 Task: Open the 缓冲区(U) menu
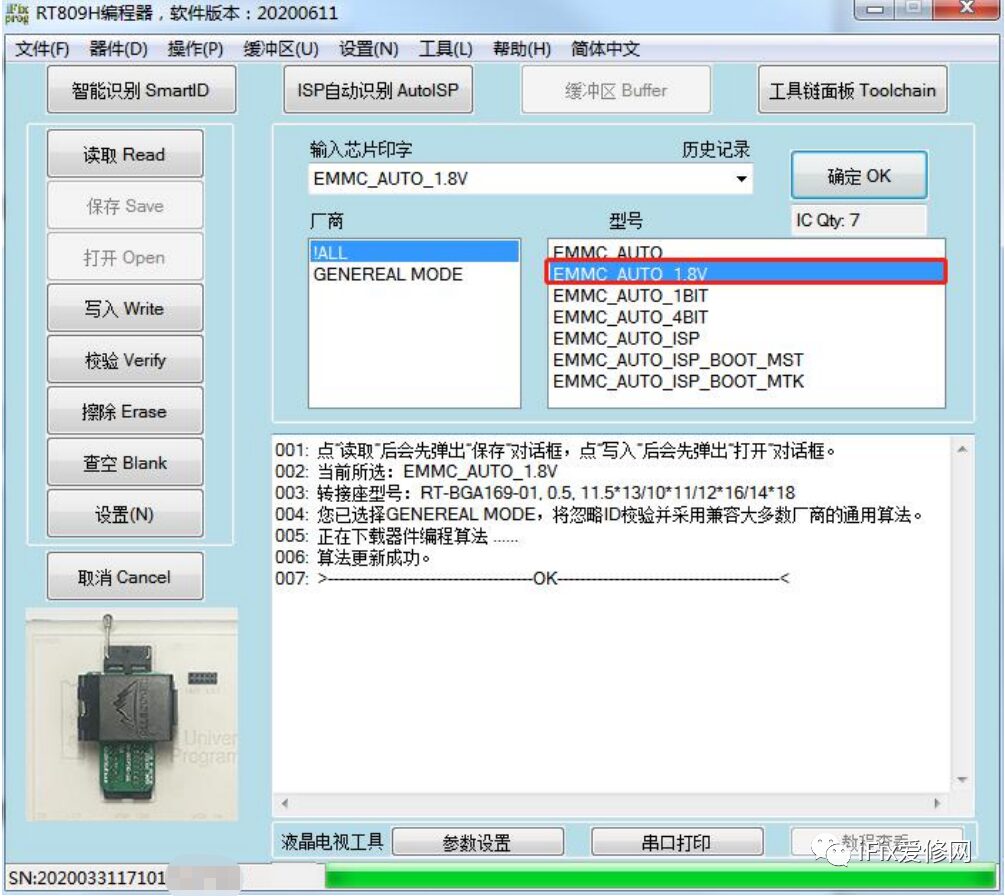coord(281,49)
